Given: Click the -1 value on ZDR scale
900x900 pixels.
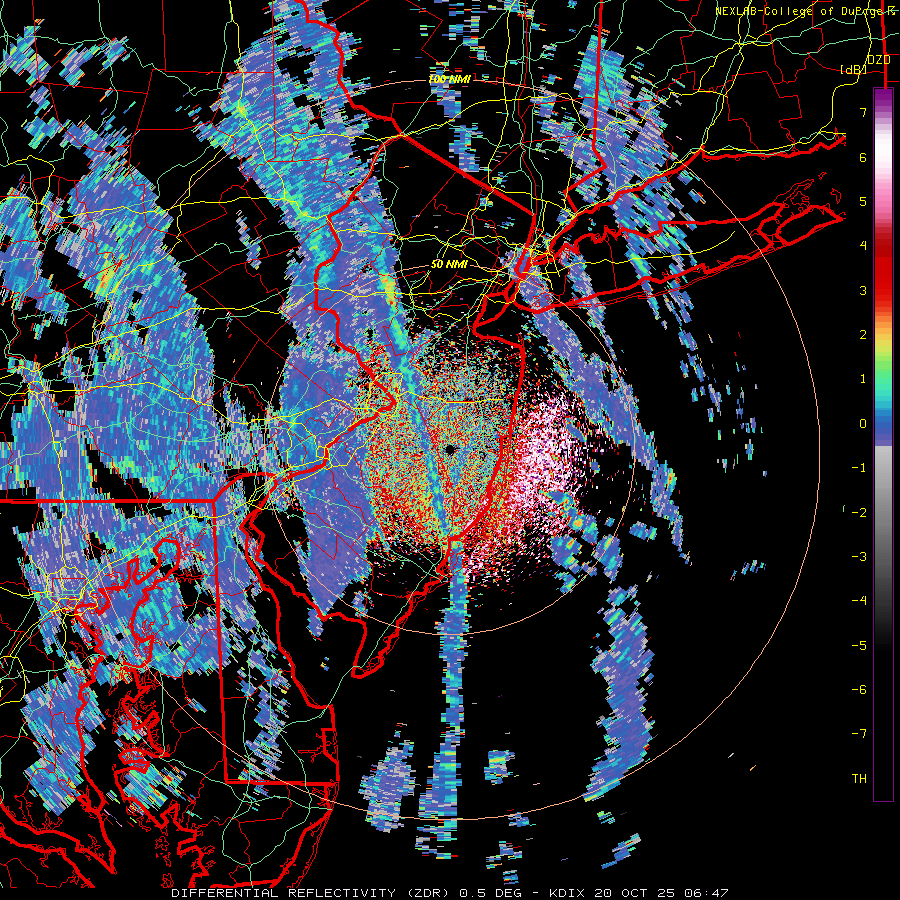Looking at the screenshot, I should coord(859,468).
